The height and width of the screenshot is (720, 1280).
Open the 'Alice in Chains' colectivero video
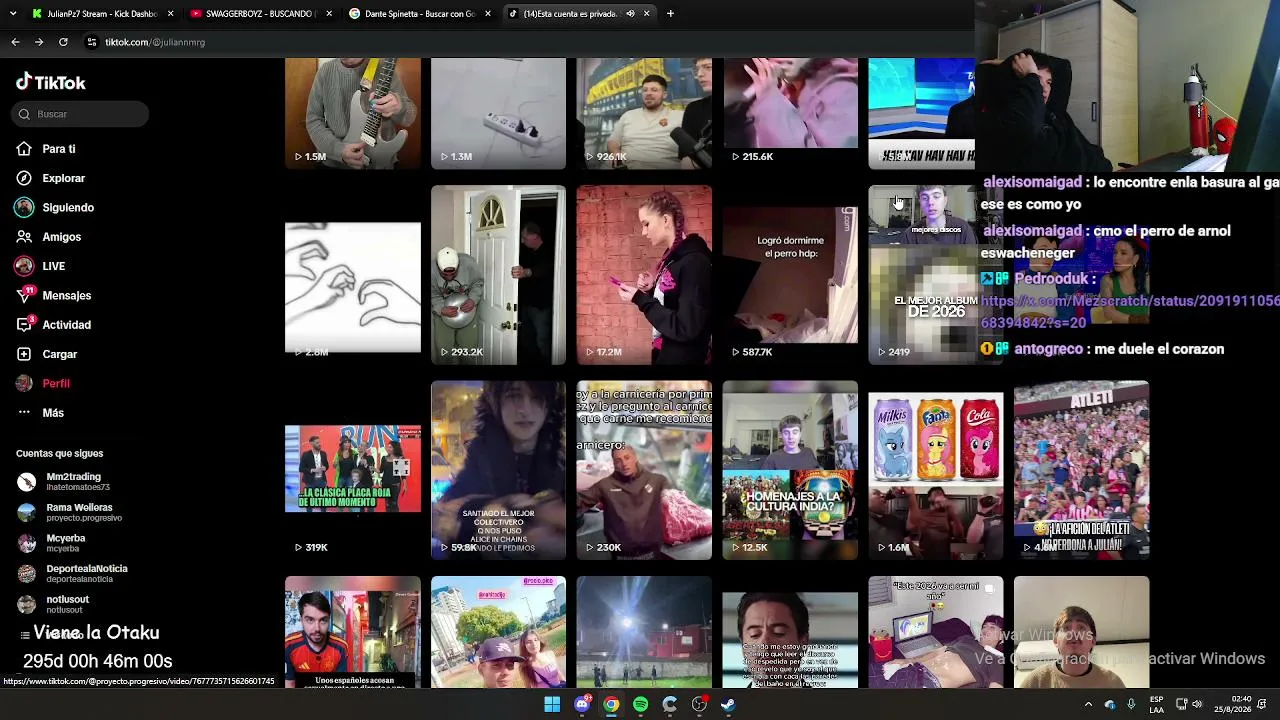(498, 470)
